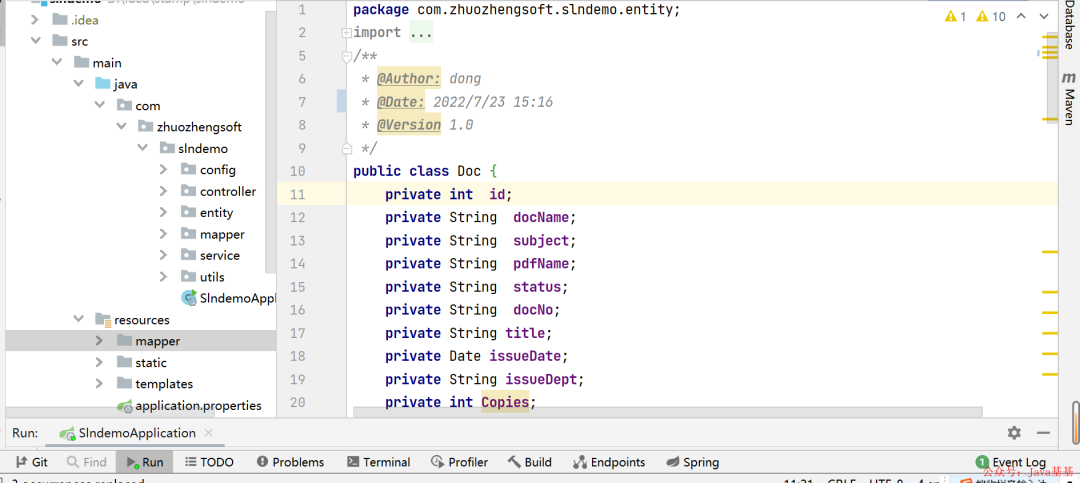This screenshot has height=483, width=1080.
Task: Close the SlndemoApplication run tab
Action: coord(209,433)
